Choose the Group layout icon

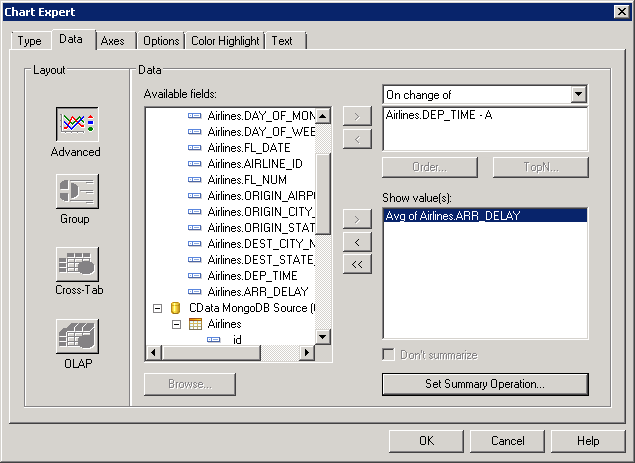click(x=76, y=192)
